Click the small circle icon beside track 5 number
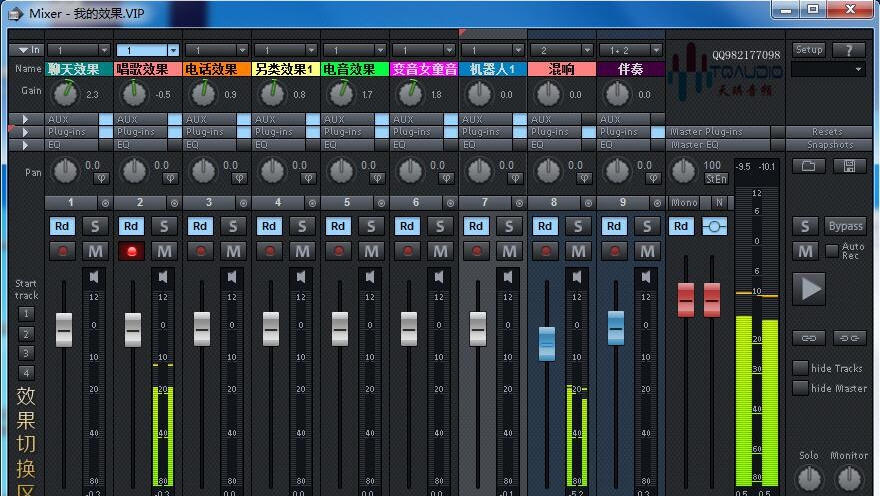The height and width of the screenshot is (496, 880). click(x=377, y=203)
